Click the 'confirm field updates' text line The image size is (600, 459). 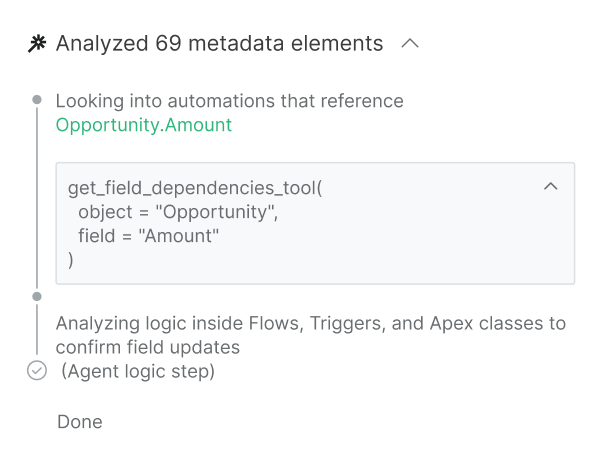(x=147, y=347)
